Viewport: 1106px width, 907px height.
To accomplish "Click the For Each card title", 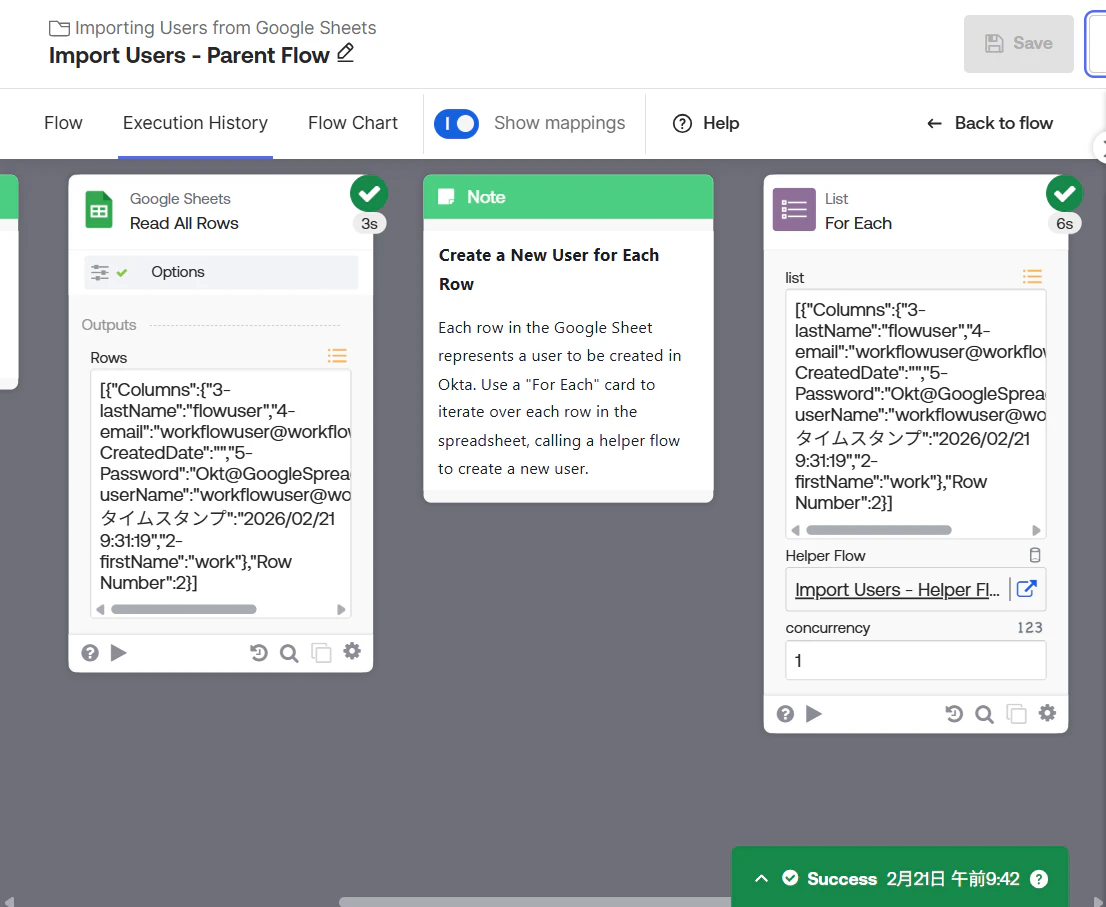I will click(858, 224).
